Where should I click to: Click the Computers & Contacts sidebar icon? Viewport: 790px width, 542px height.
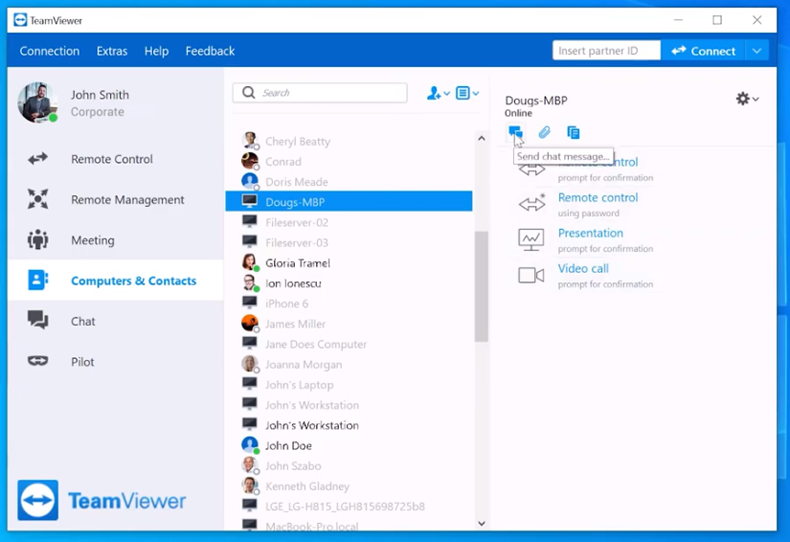coord(38,280)
